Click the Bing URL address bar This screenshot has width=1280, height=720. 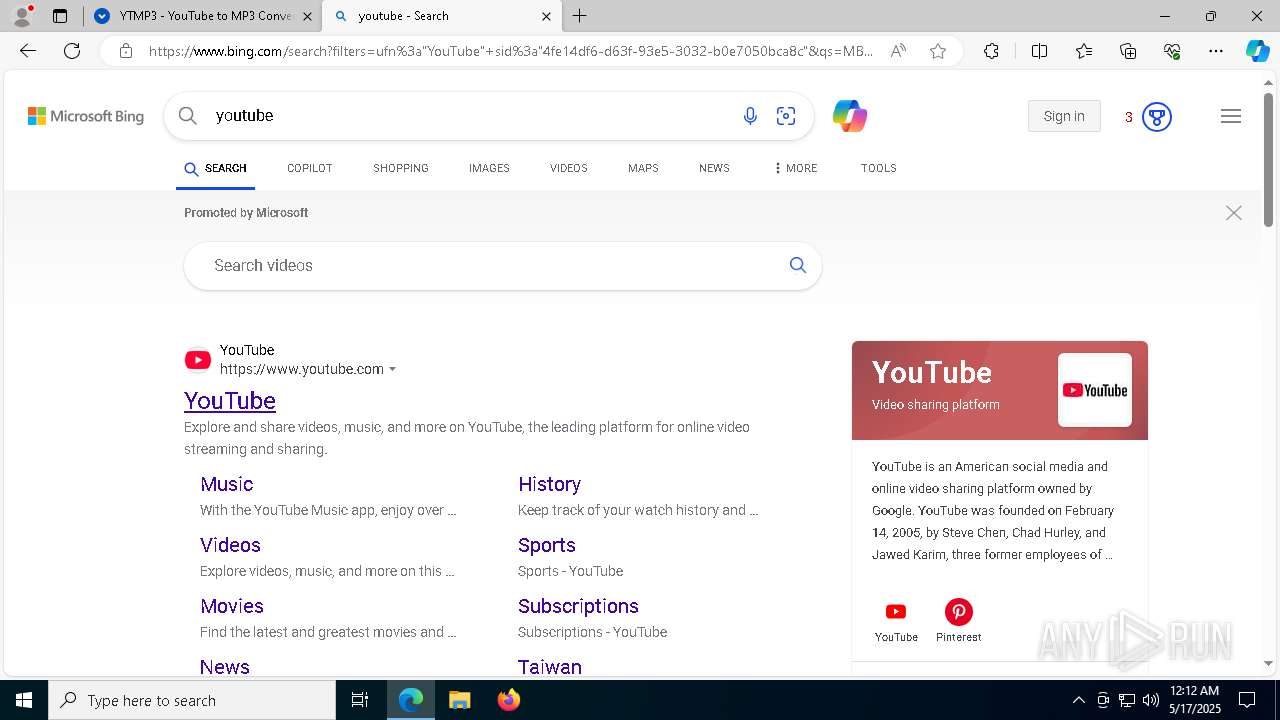510,51
